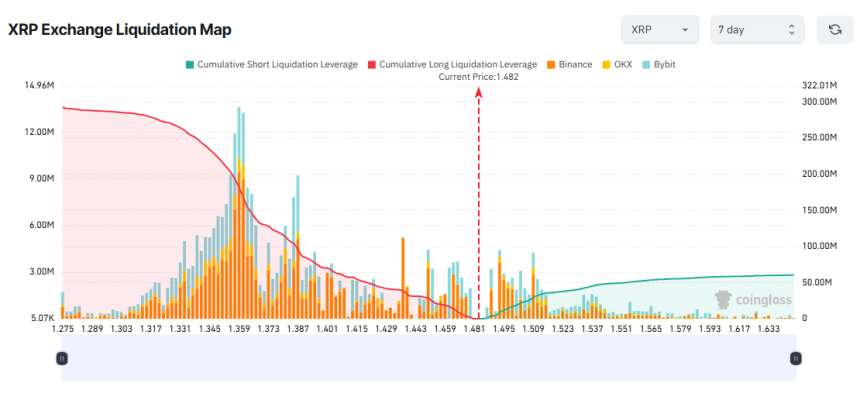Open the 7 day timeframe selector
The height and width of the screenshot is (411, 860).
(757, 30)
